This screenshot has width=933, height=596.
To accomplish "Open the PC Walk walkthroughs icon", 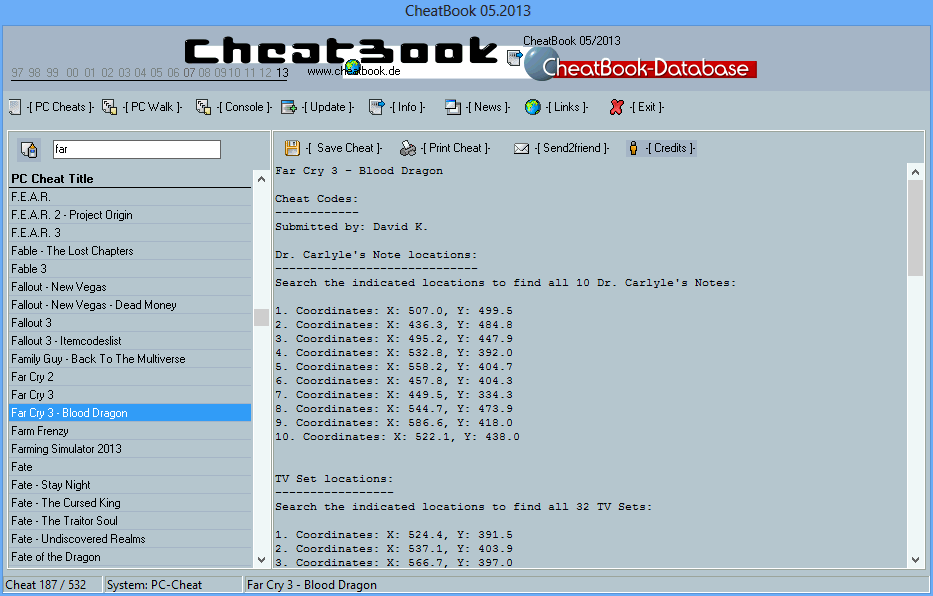I will click(109, 107).
